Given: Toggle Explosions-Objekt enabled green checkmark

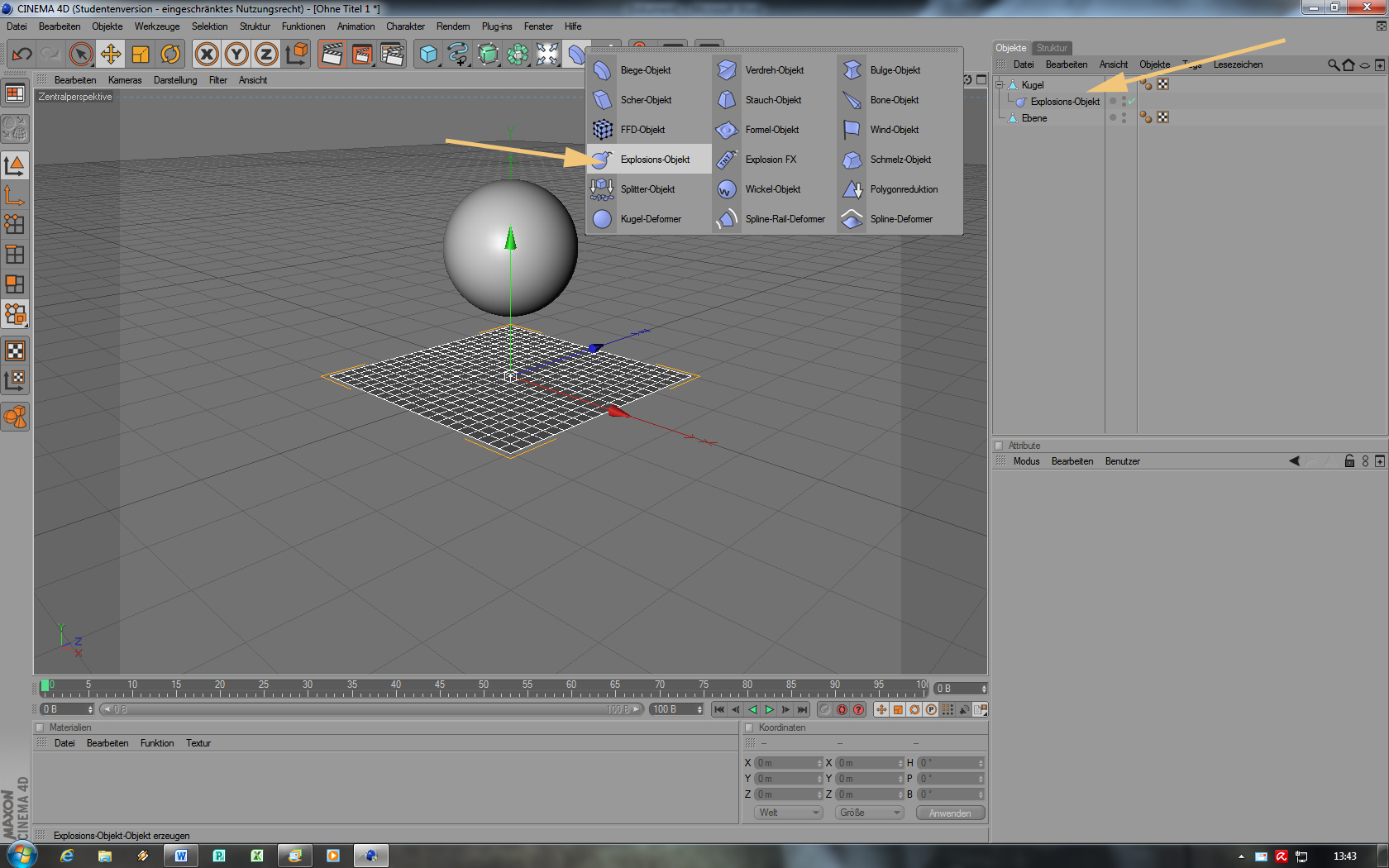Looking at the screenshot, I should click(1132, 102).
